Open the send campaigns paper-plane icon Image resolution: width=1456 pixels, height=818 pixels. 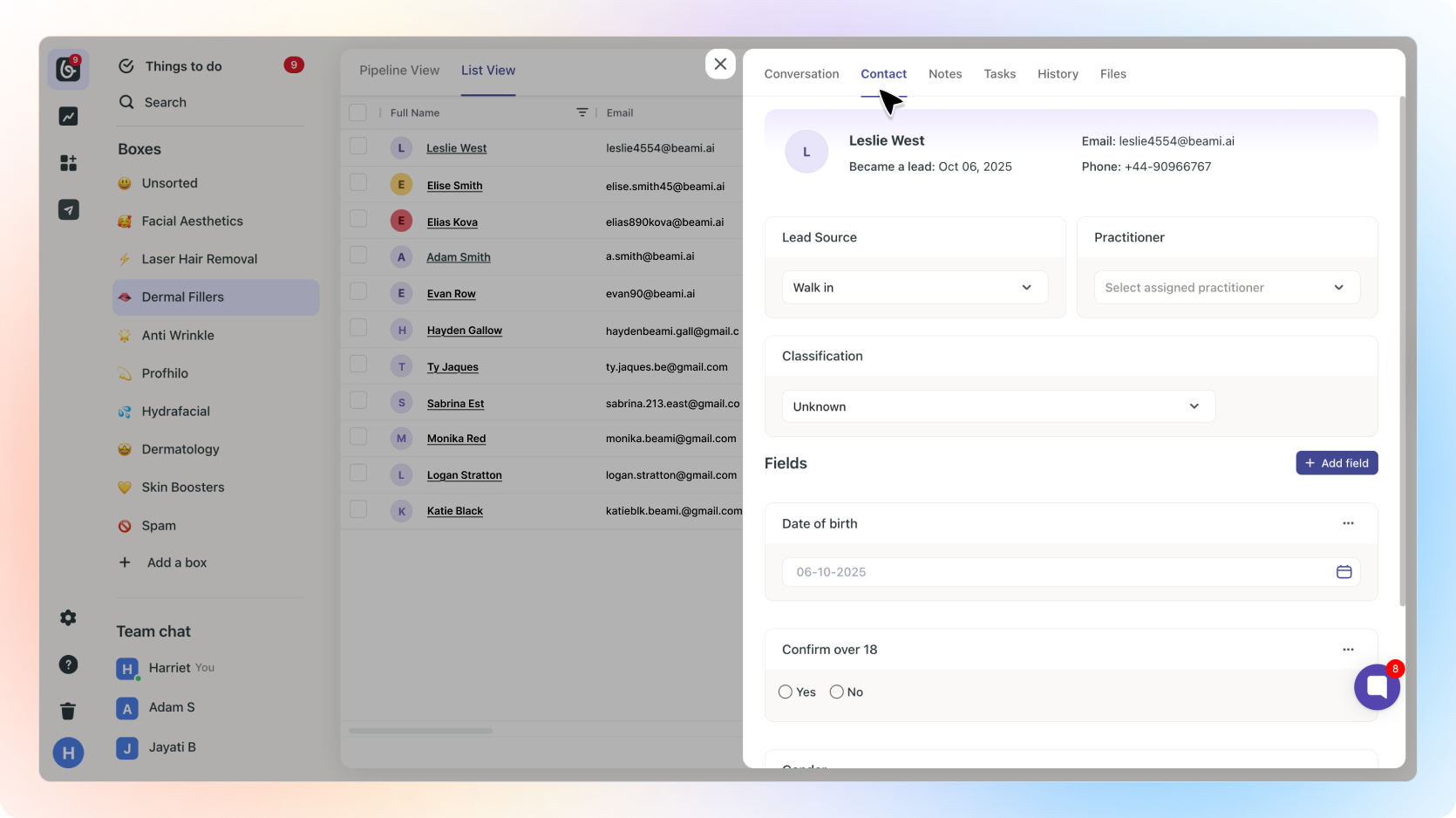68,209
